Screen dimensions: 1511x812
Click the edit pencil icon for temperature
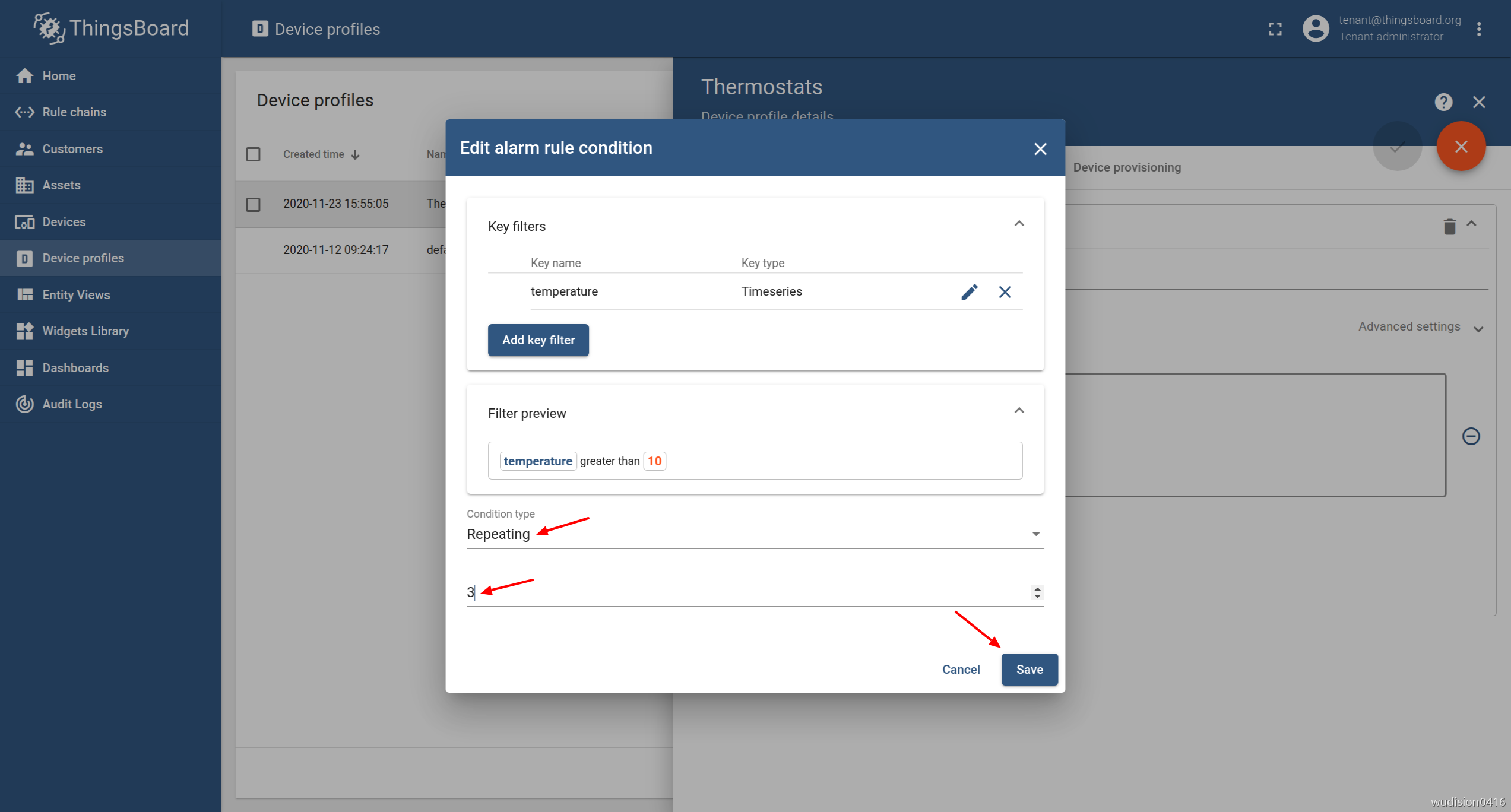969,290
